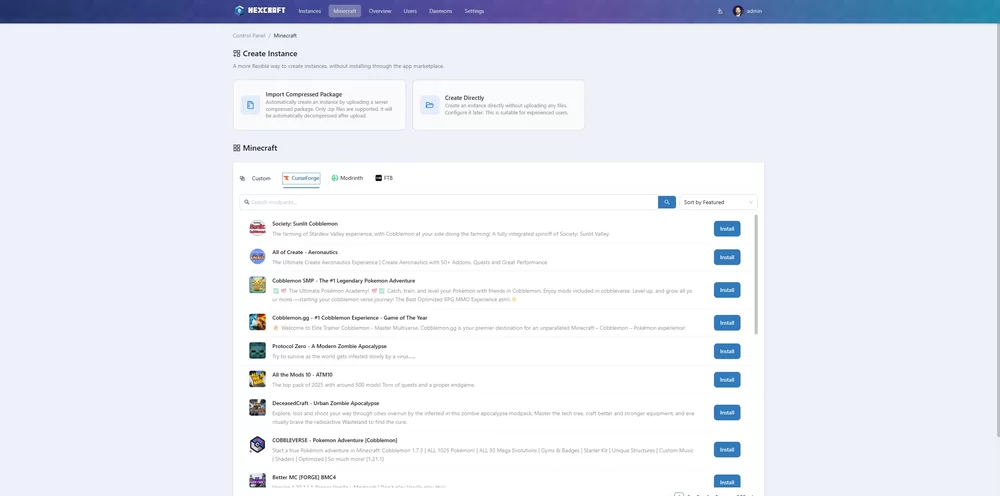Click the Cobblemon SMP modpack thumbnail

coord(257,284)
